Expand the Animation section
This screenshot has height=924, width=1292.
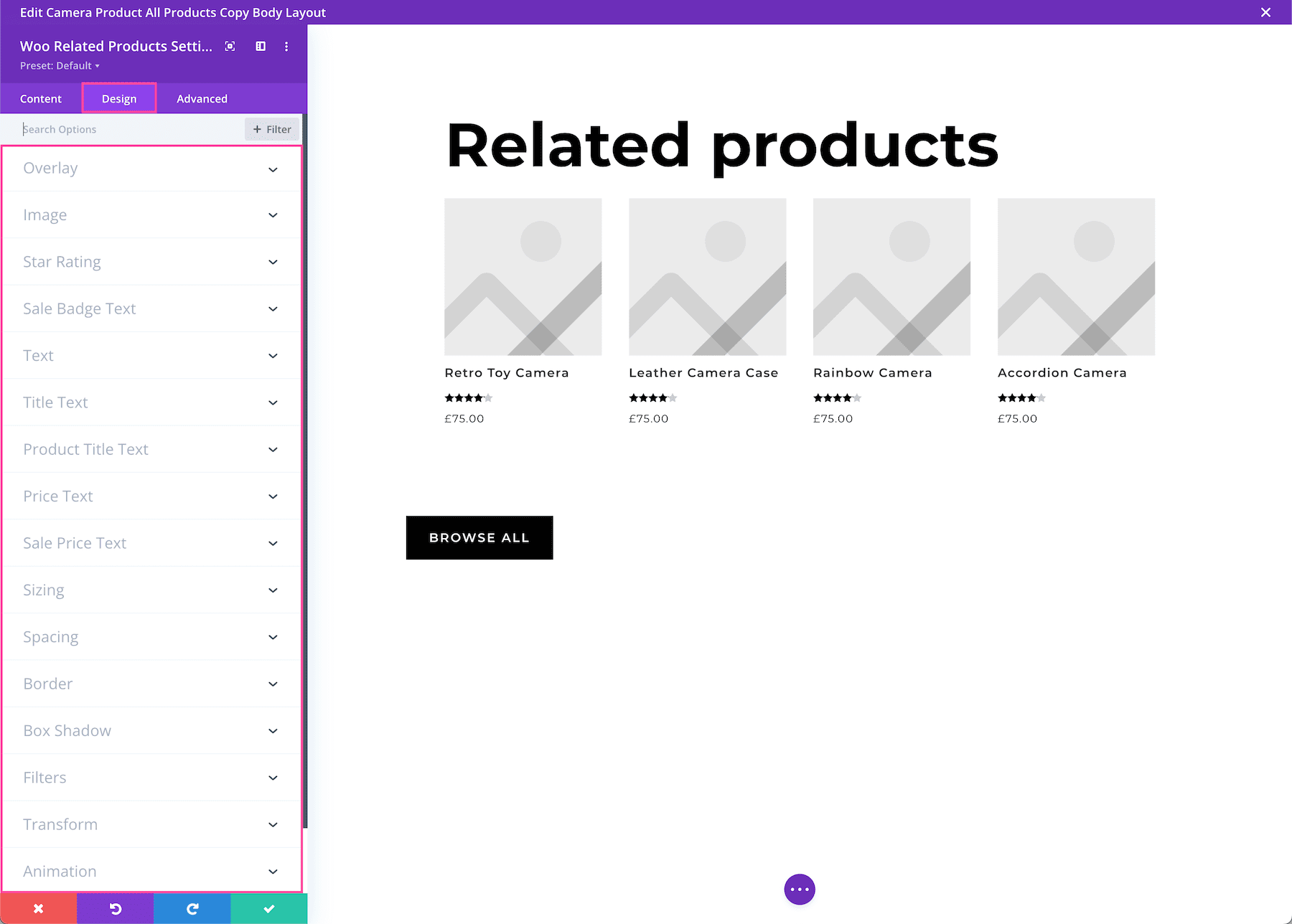[x=151, y=871]
